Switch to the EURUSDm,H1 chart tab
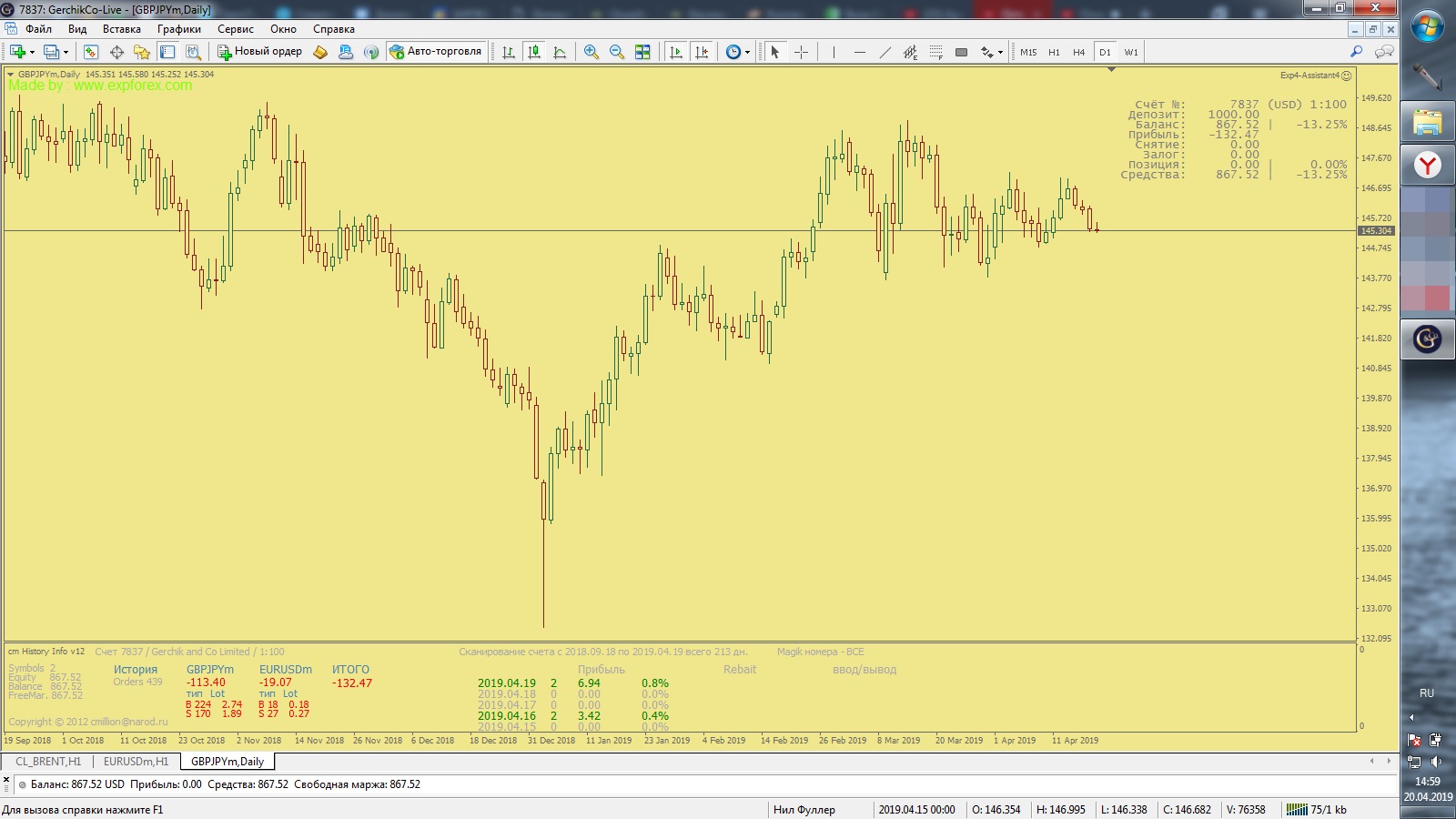This screenshot has width=1456, height=819. click(x=136, y=762)
